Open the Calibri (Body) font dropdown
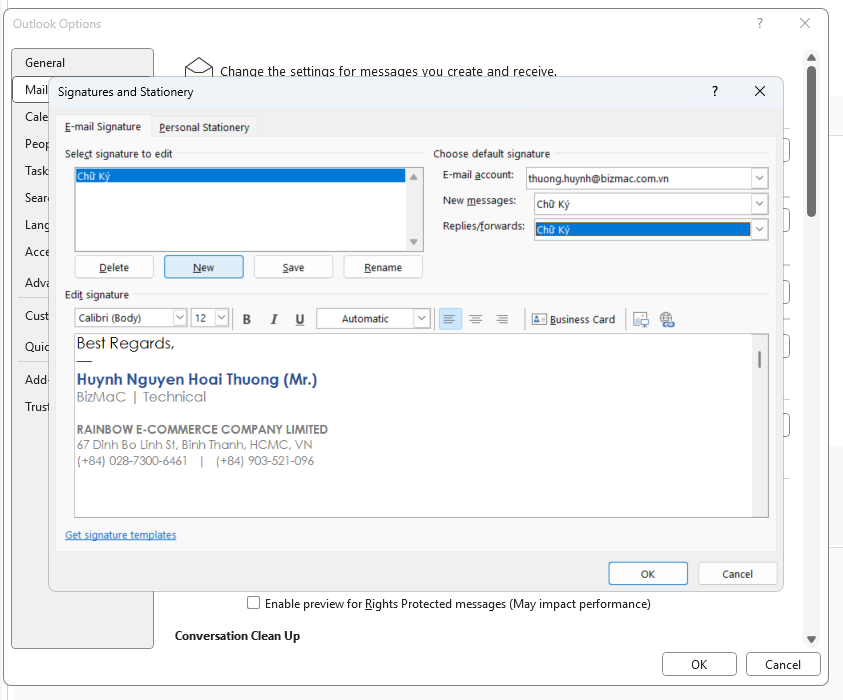 coord(180,318)
